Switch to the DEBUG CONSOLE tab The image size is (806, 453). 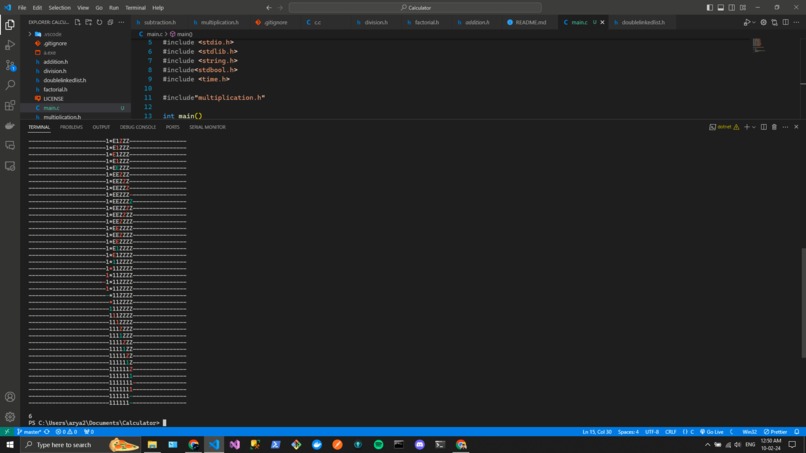coord(138,127)
